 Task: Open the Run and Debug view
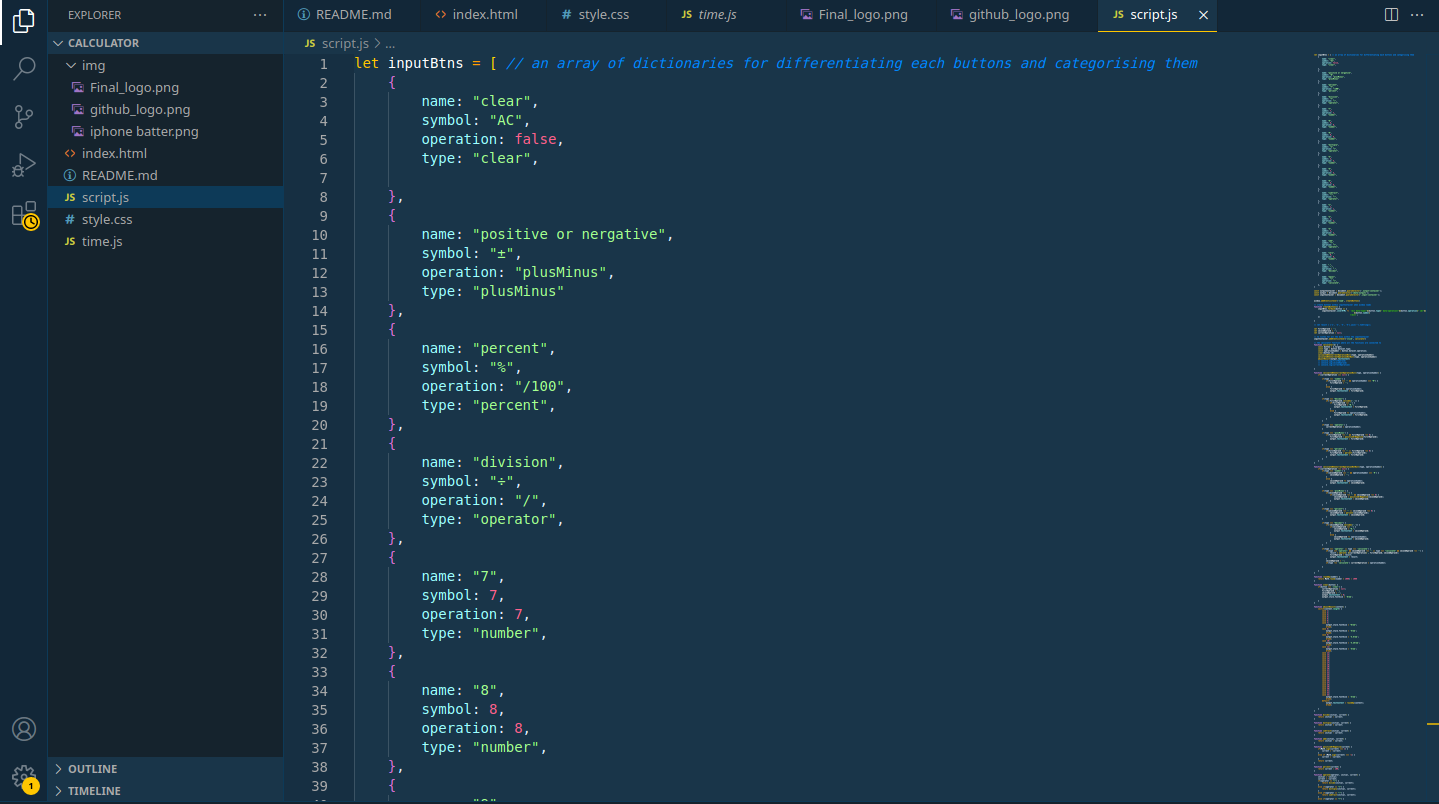coord(24,165)
